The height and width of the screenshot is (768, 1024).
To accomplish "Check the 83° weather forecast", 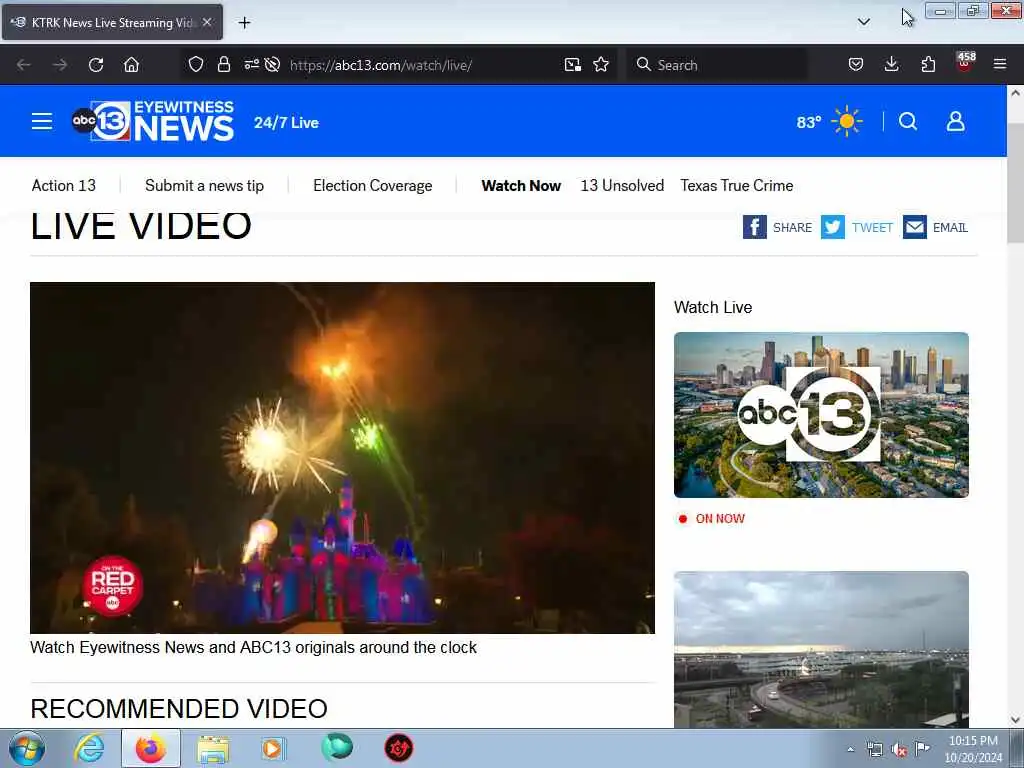I will (829, 121).
